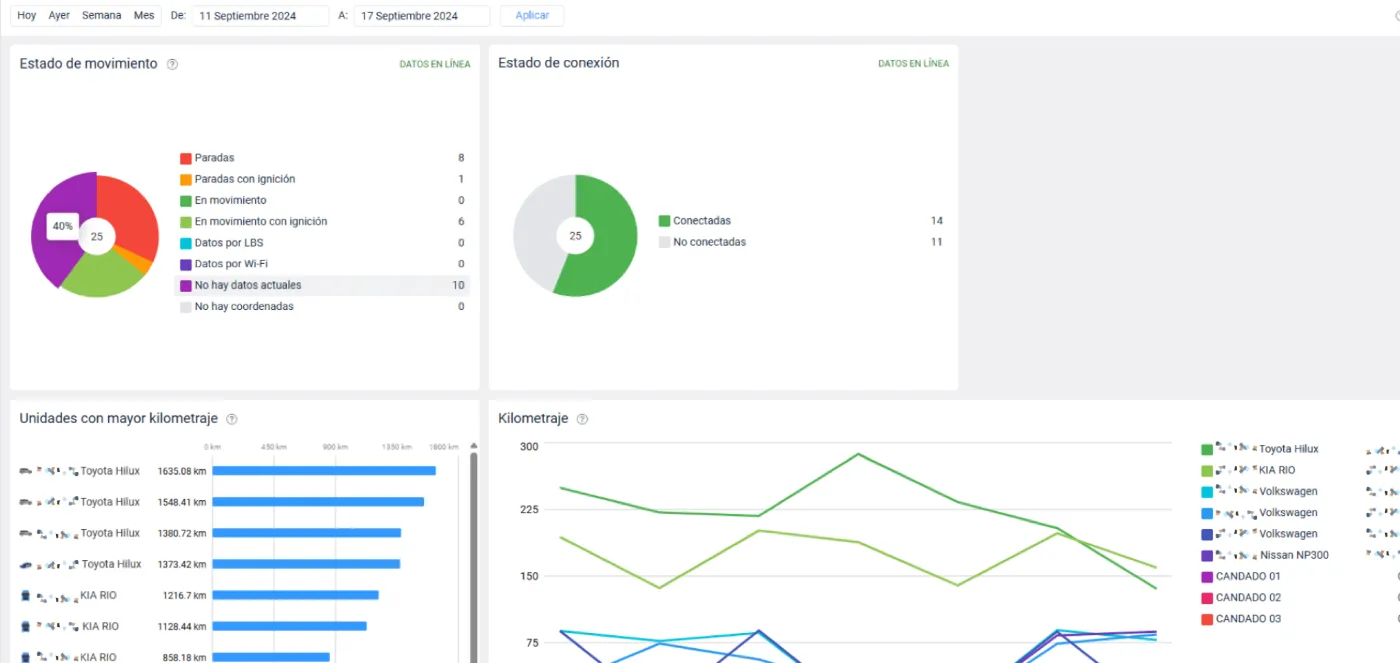Pick the car icon in the 858.18 km row
Viewport: 1400px width, 663px height.
pos(25,657)
